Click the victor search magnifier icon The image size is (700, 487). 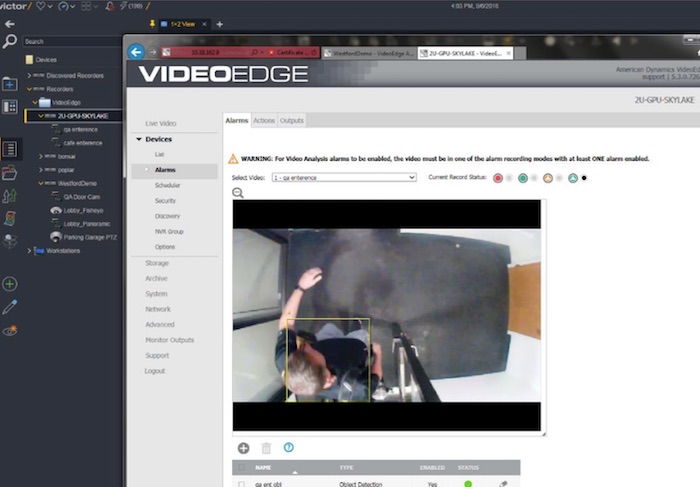[9, 41]
